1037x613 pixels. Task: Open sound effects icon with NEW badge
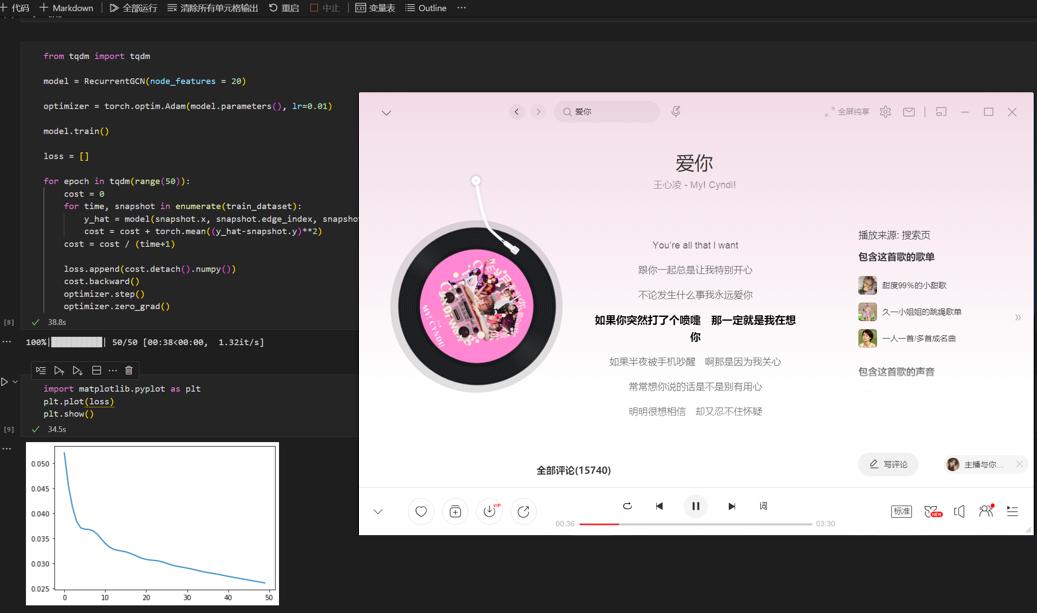pos(933,511)
